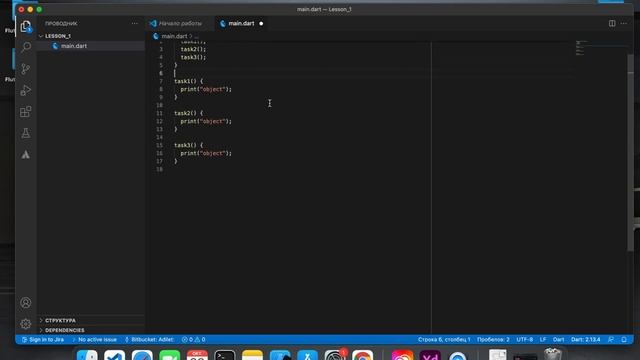Open Source Control view
The width and height of the screenshot is (640, 360).
[26, 69]
